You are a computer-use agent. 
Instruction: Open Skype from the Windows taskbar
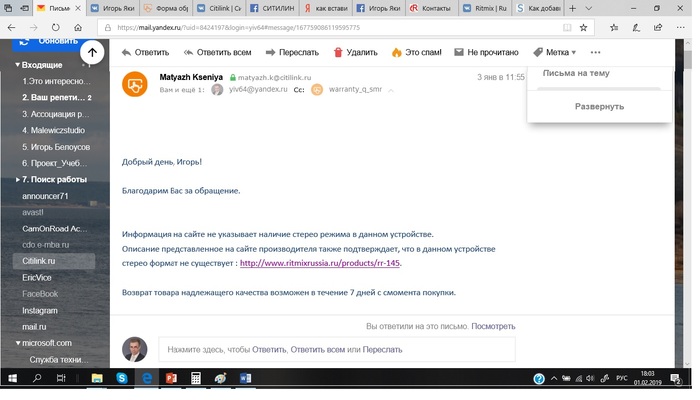point(121,379)
